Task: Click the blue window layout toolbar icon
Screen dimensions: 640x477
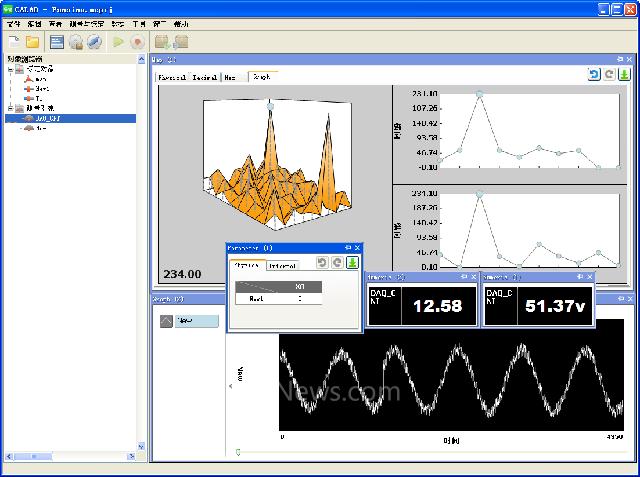Action: 57,42
